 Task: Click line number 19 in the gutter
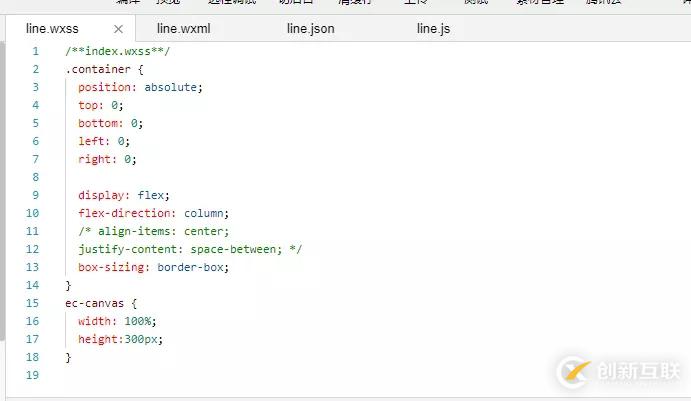(x=33, y=375)
